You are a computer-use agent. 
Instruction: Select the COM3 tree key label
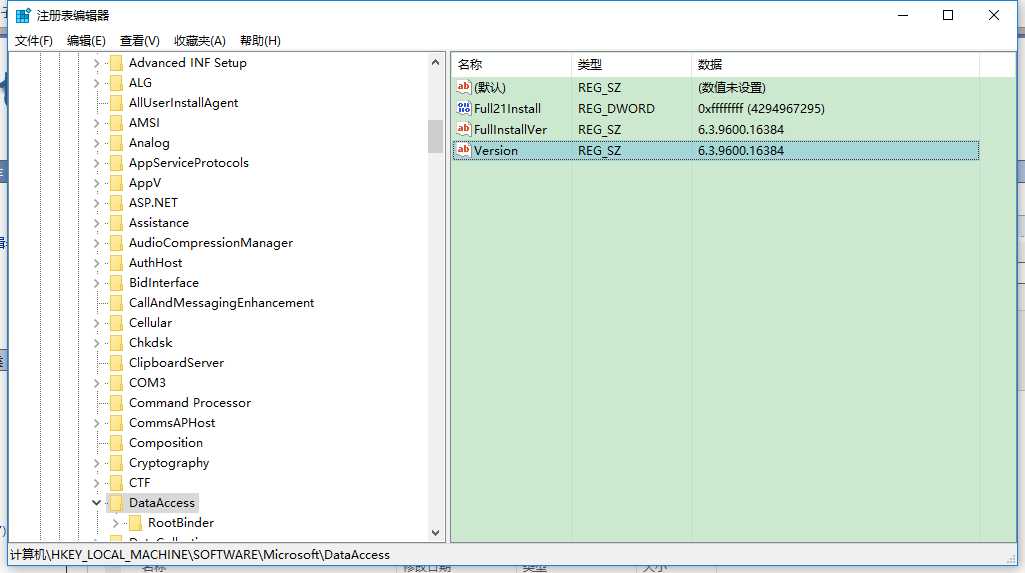point(147,382)
